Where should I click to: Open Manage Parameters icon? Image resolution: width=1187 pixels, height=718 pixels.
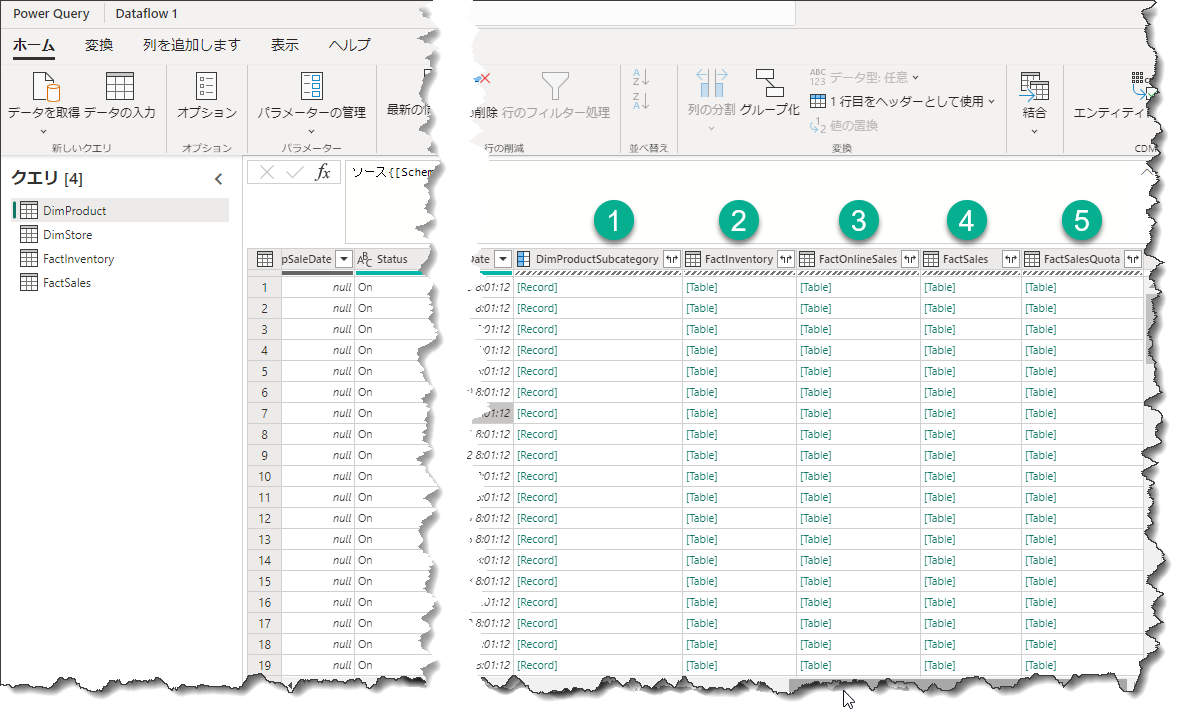[311, 86]
